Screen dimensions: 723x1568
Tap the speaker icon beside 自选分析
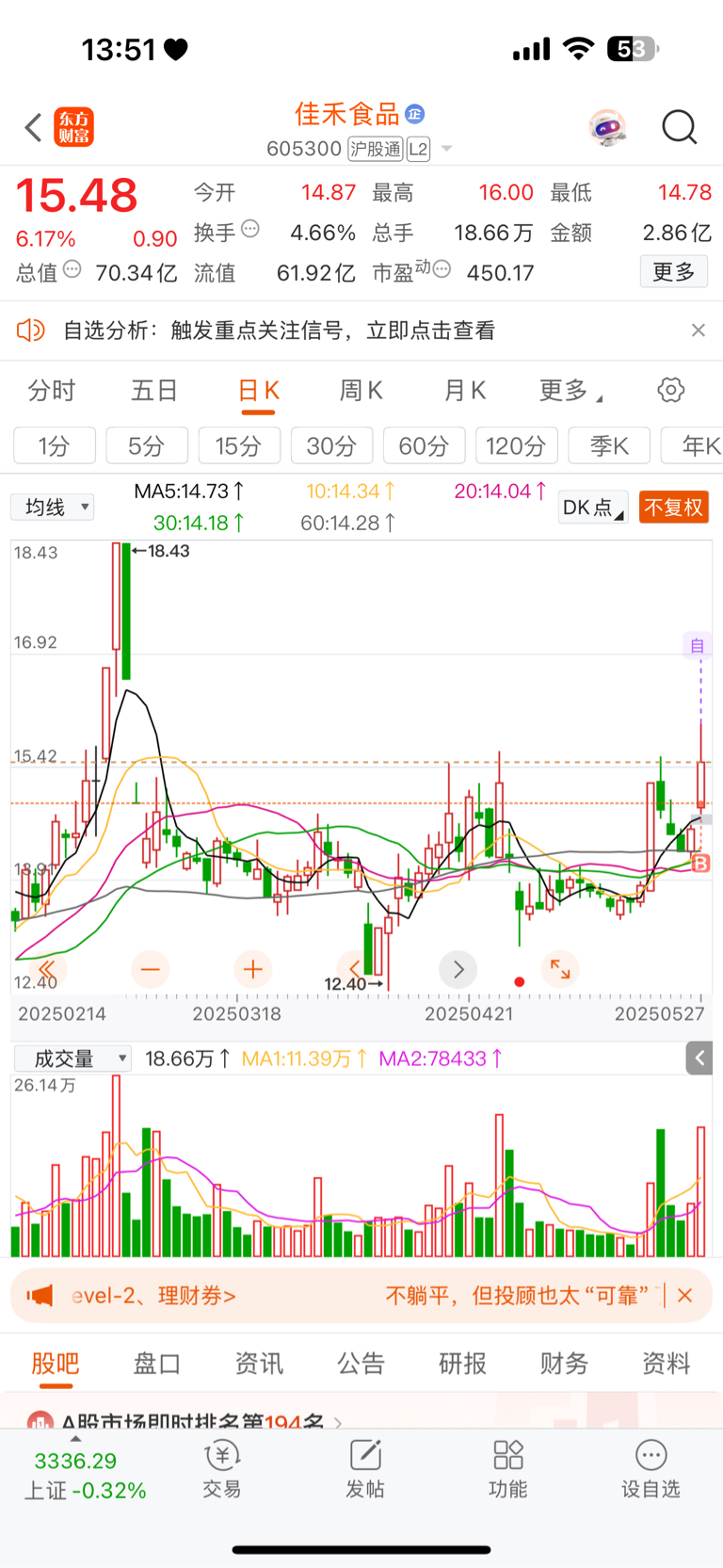click(31, 330)
